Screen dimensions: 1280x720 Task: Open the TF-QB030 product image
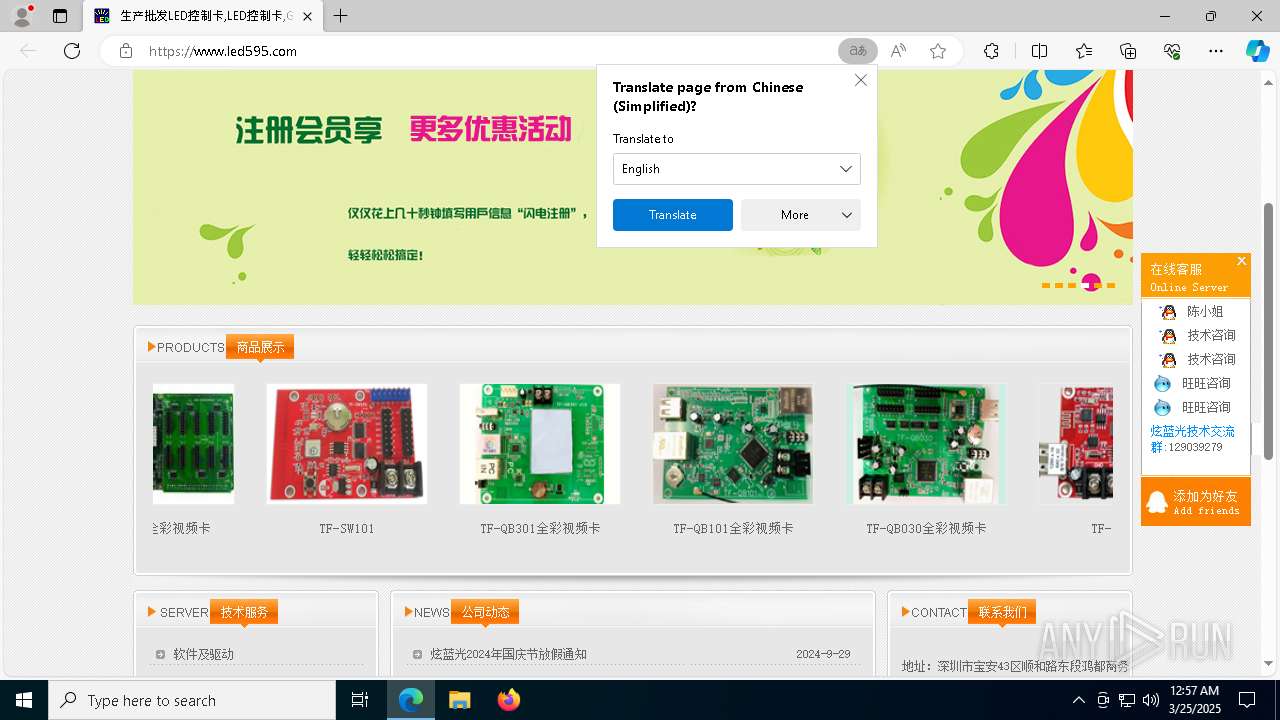[926, 444]
